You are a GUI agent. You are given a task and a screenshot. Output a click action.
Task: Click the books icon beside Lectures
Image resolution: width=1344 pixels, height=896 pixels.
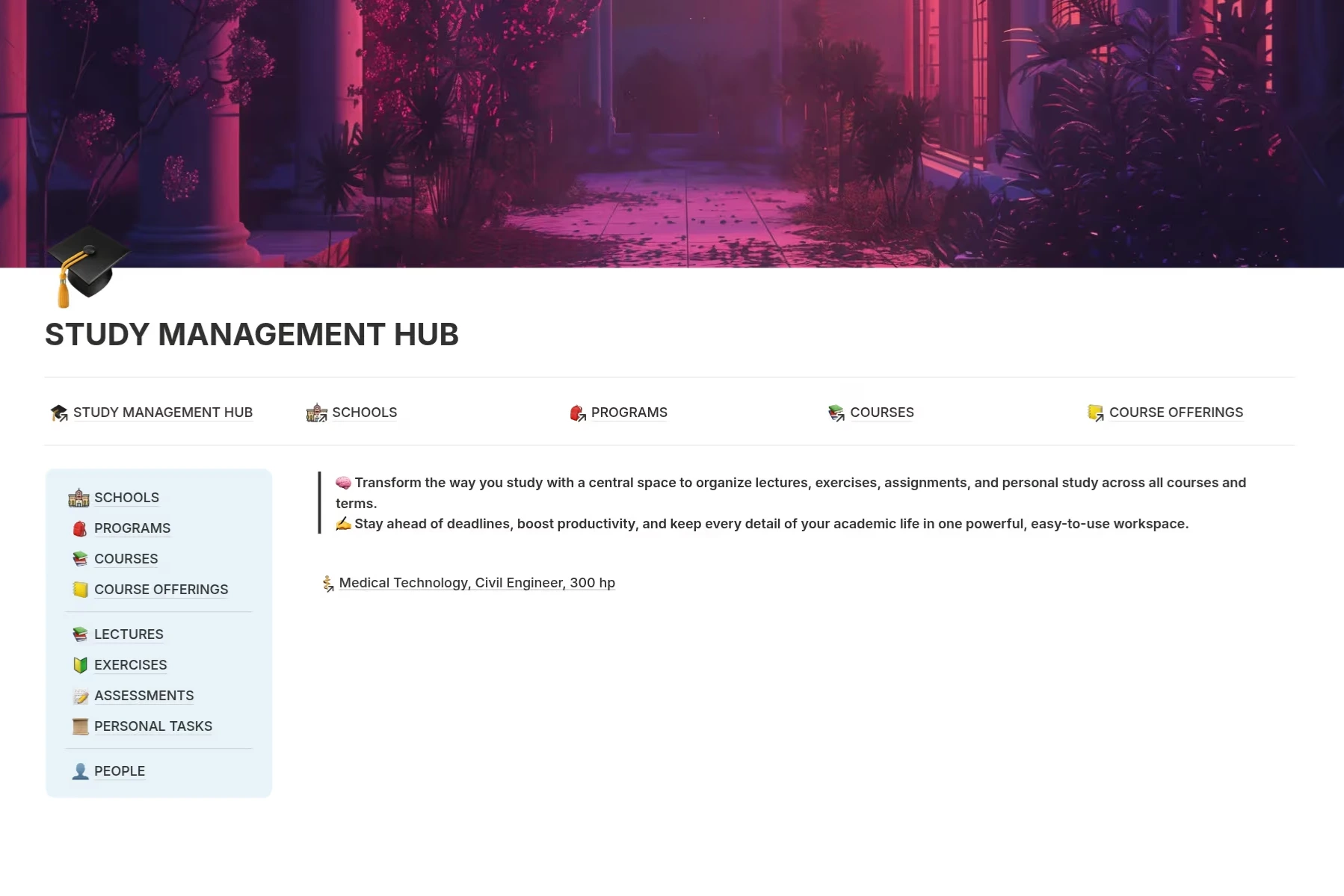(x=80, y=634)
